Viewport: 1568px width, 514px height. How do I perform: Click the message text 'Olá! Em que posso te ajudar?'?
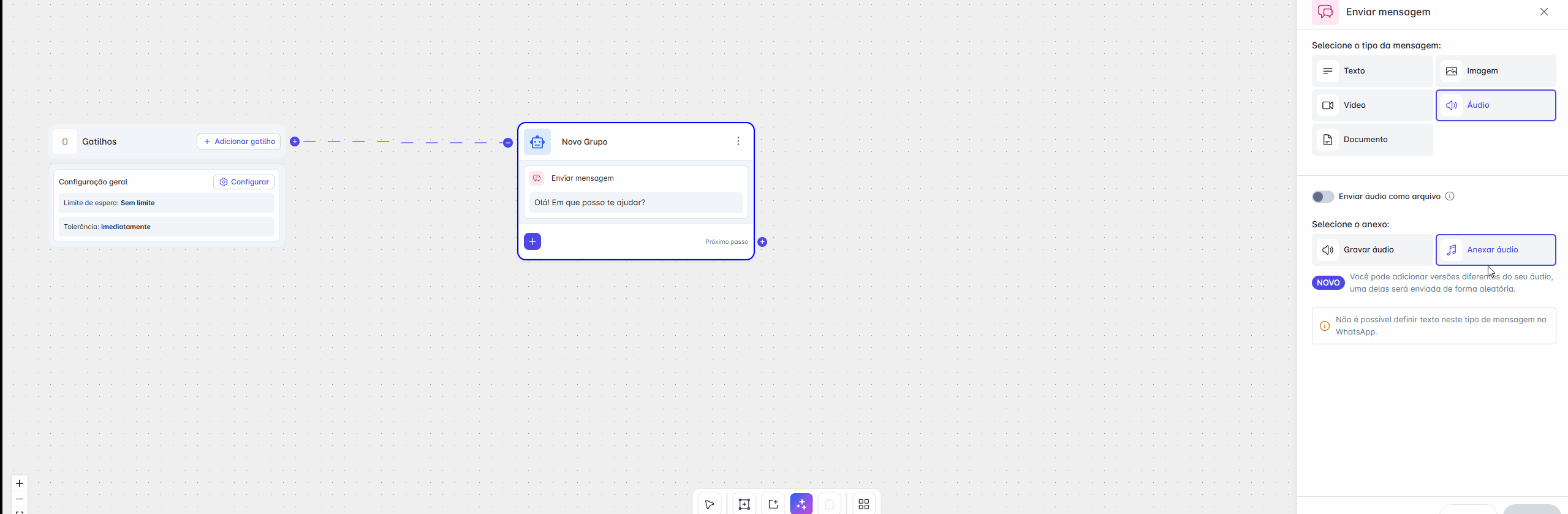pos(589,203)
